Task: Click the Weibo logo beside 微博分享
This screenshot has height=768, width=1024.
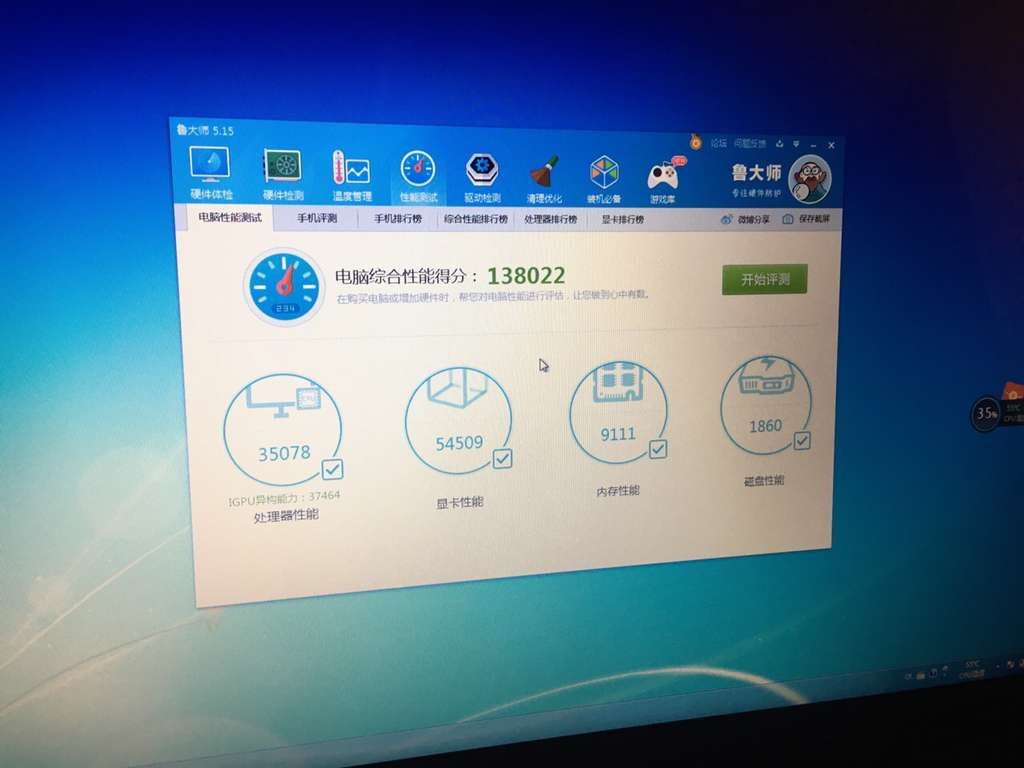Action: (726, 219)
